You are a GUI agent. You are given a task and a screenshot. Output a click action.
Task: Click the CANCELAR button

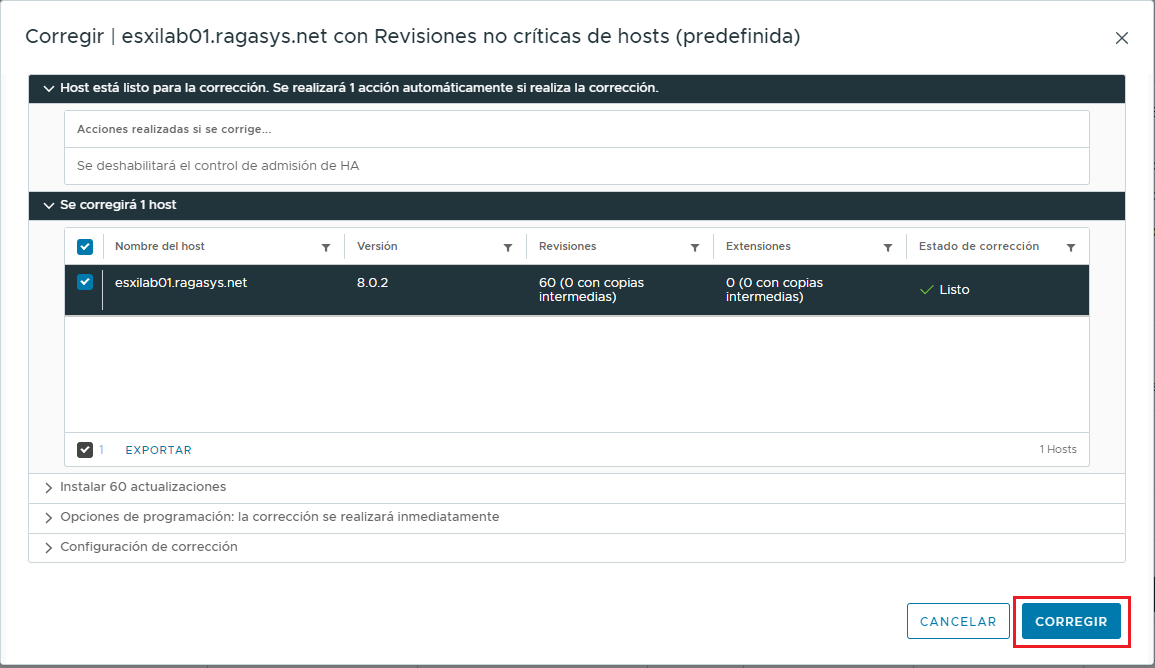click(957, 621)
